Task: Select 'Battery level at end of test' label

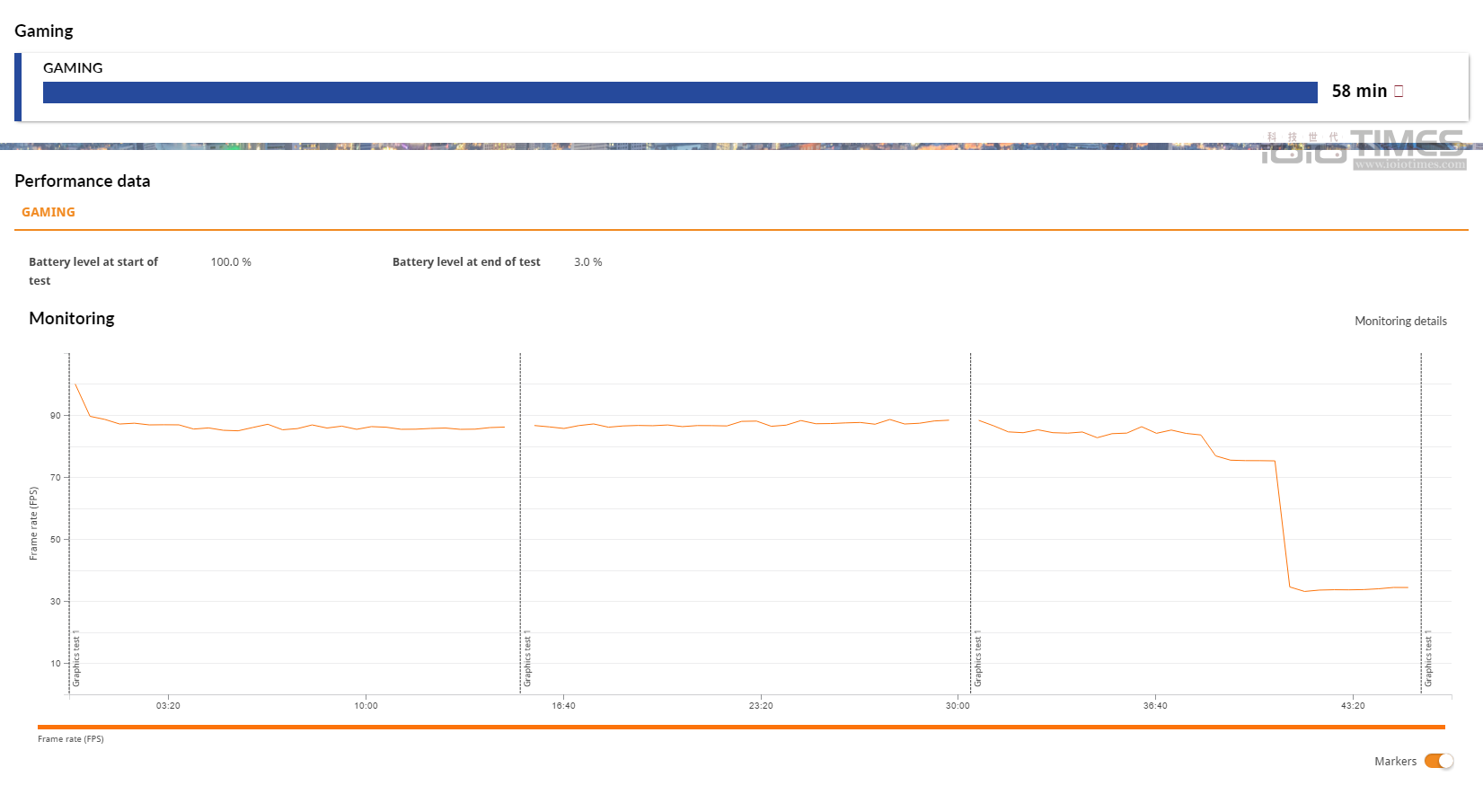Action: pos(466,262)
